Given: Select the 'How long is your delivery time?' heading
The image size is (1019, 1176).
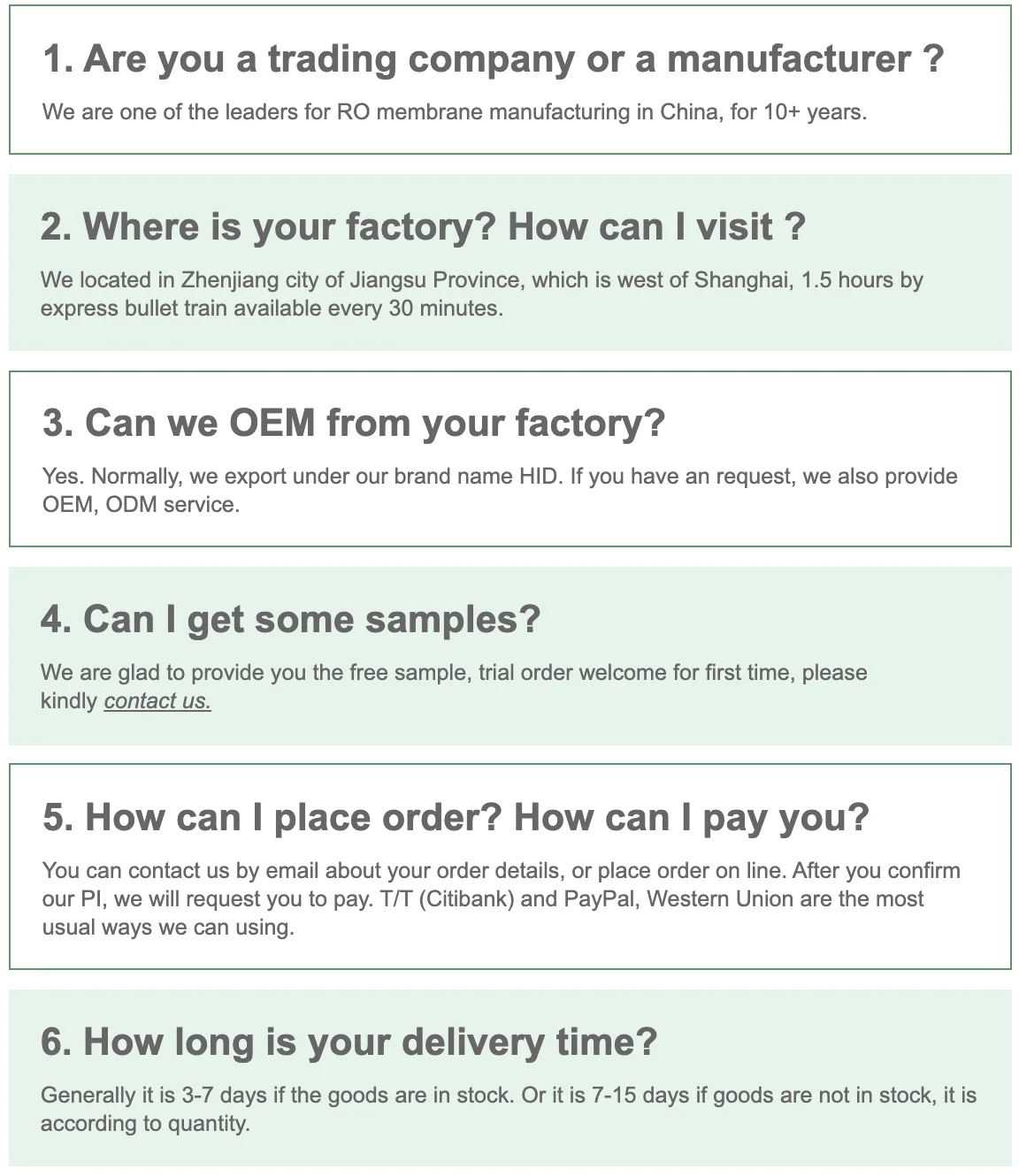Looking at the screenshot, I should pyautogui.click(x=349, y=1042).
